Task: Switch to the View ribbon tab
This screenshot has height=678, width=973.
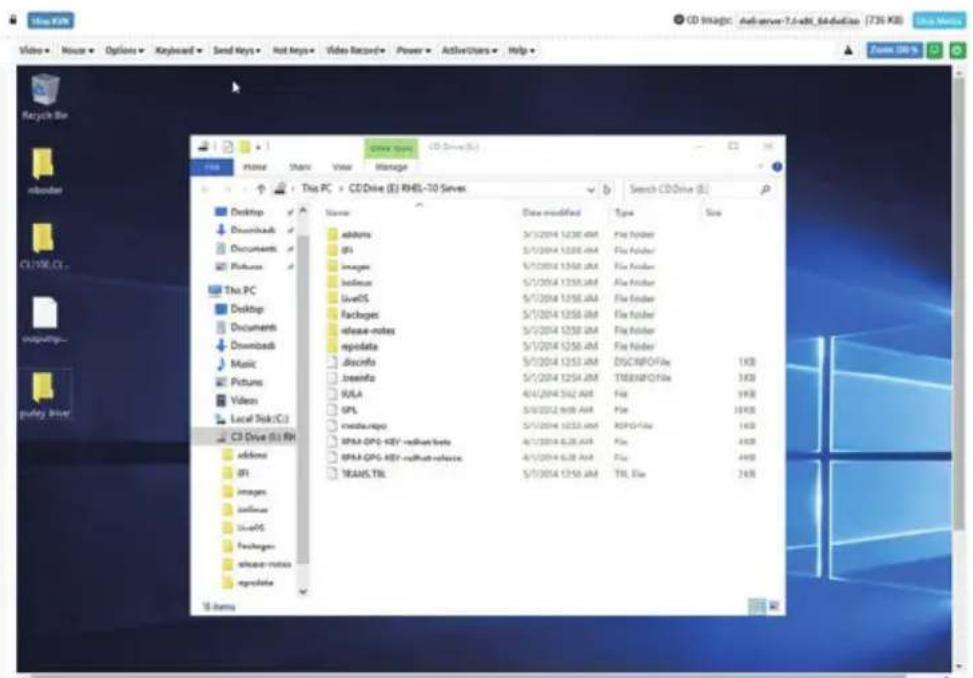Action: click(342, 167)
